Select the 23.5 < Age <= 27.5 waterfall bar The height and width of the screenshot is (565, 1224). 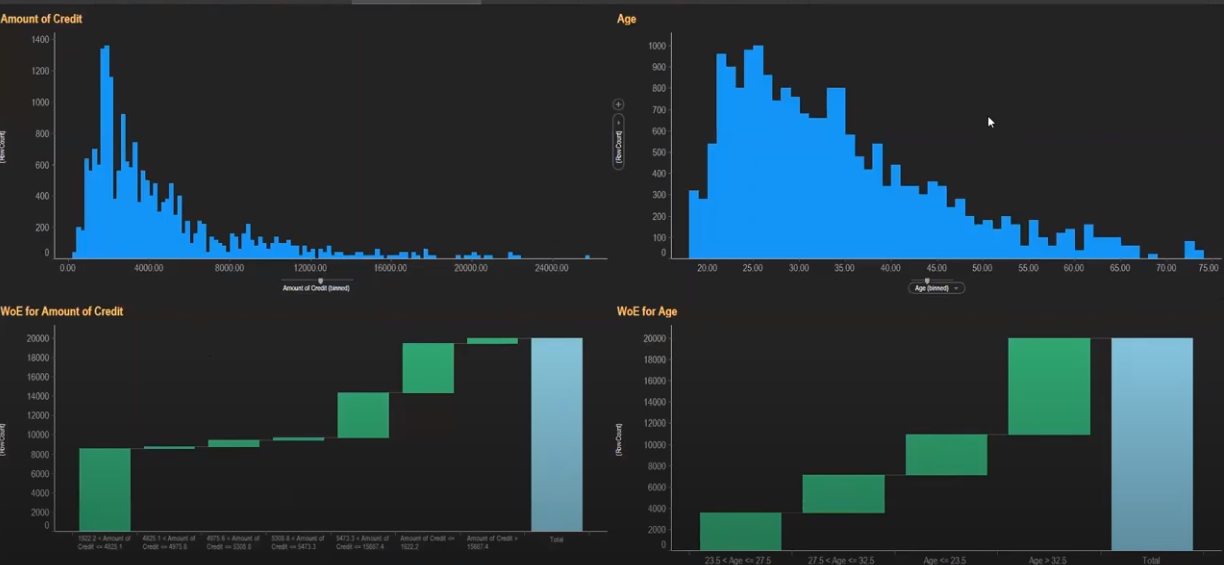coord(740,531)
